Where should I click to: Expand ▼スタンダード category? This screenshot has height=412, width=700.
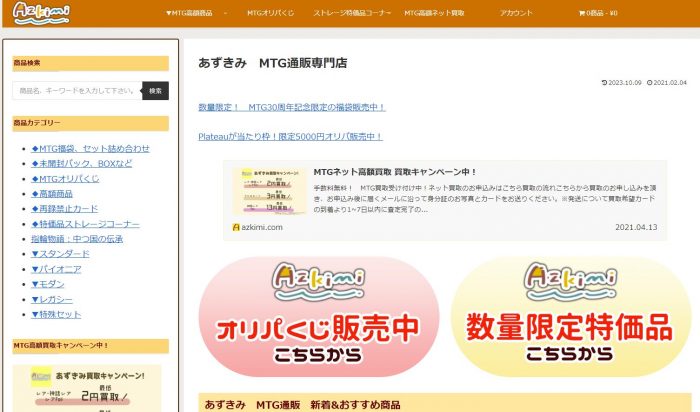[60, 254]
